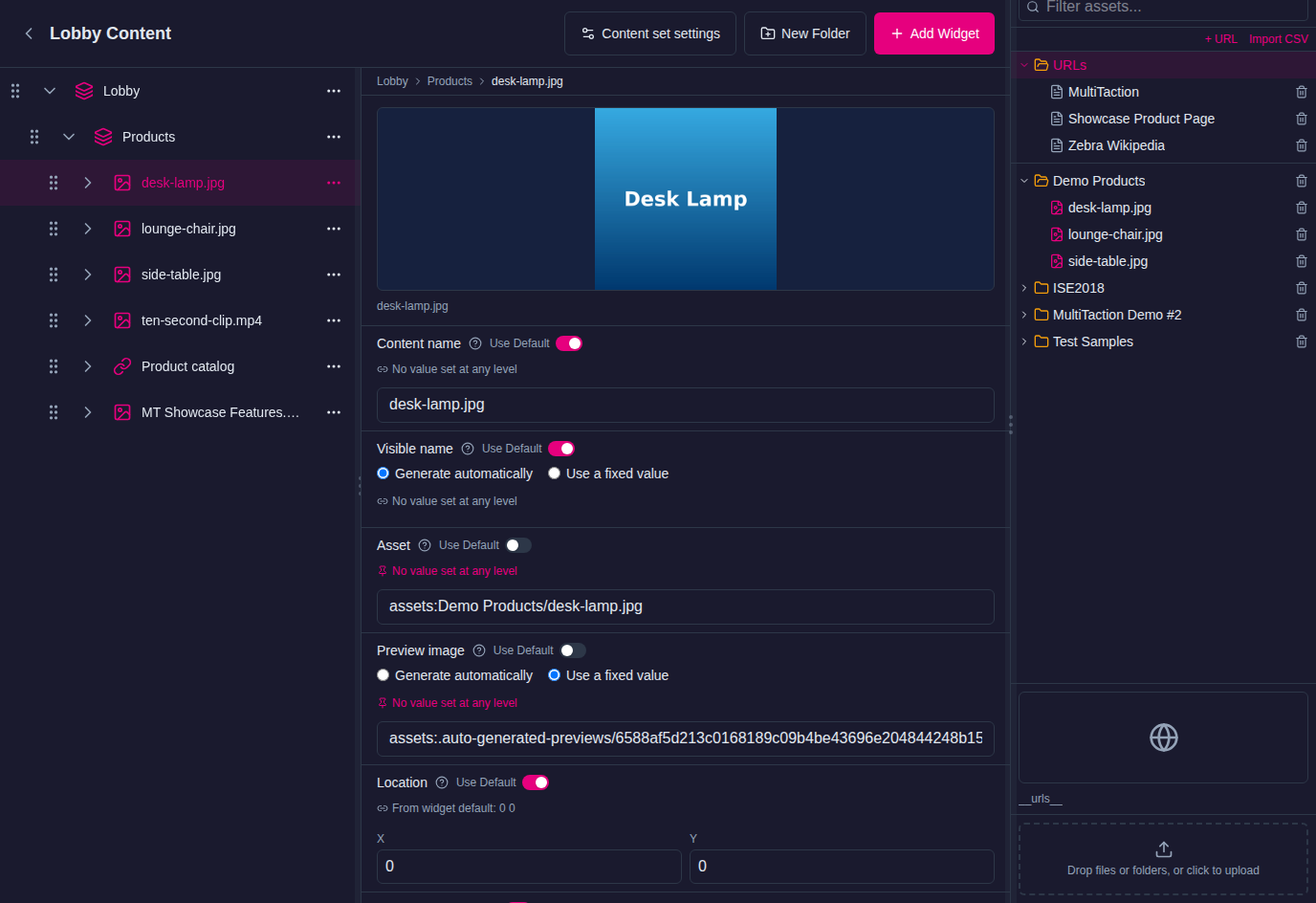Open Content set settings
Image resolution: width=1316 pixels, height=903 pixels.
coord(650,33)
